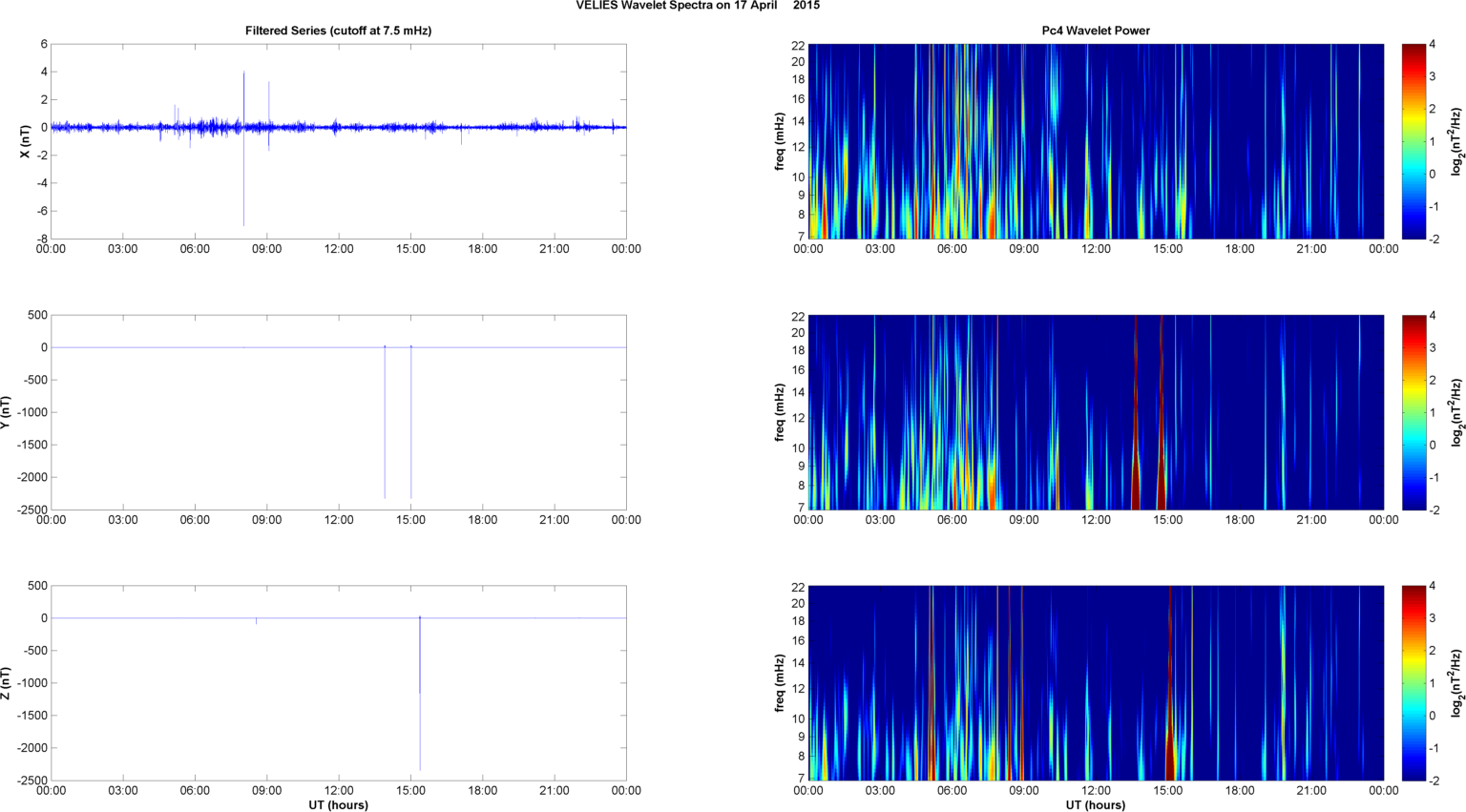Click log2(nT²/Hz) label beside top colorbar

point(1456,141)
